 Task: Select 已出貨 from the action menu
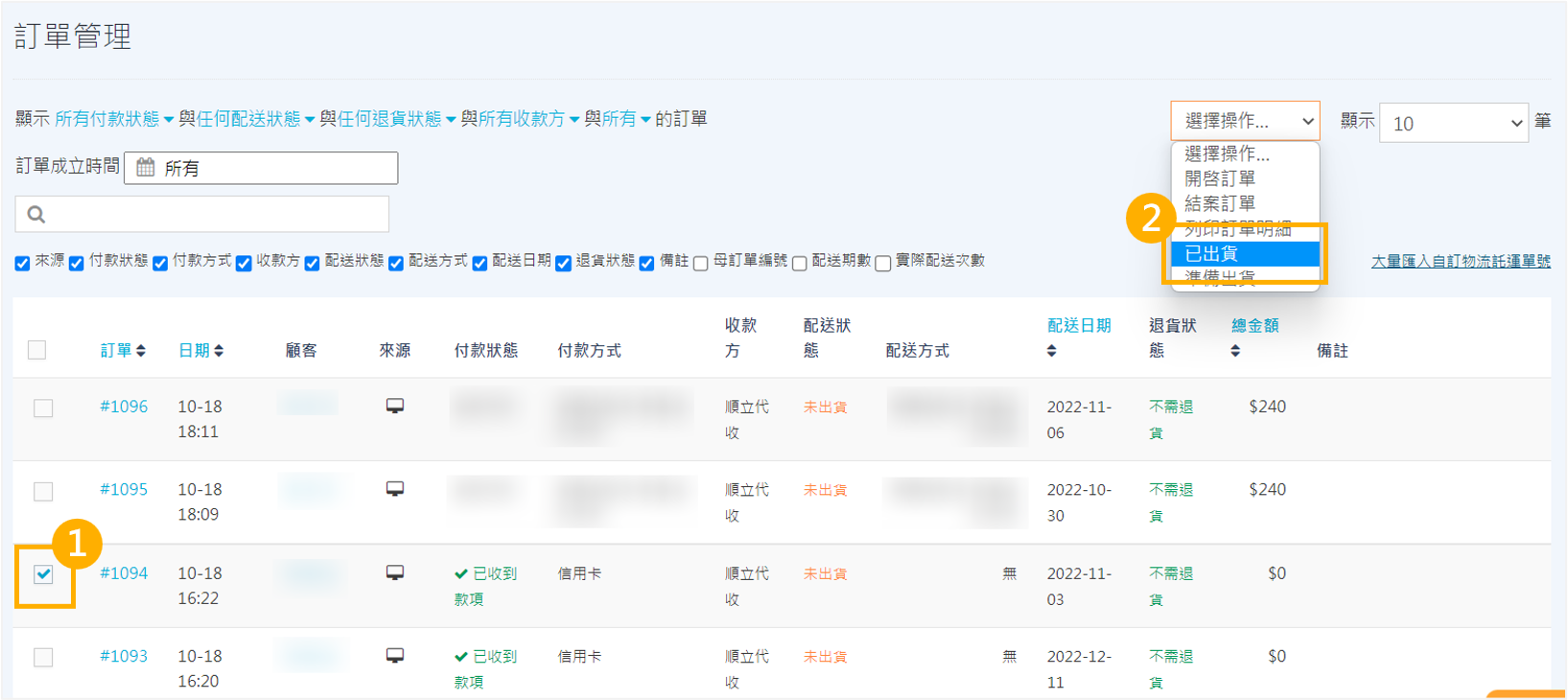click(1244, 253)
